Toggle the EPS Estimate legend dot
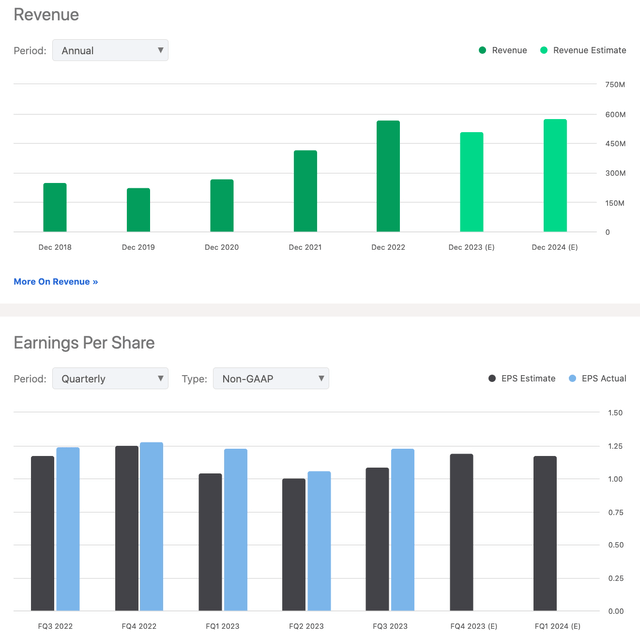The width and height of the screenshot is (640, 638). point(492,379)
